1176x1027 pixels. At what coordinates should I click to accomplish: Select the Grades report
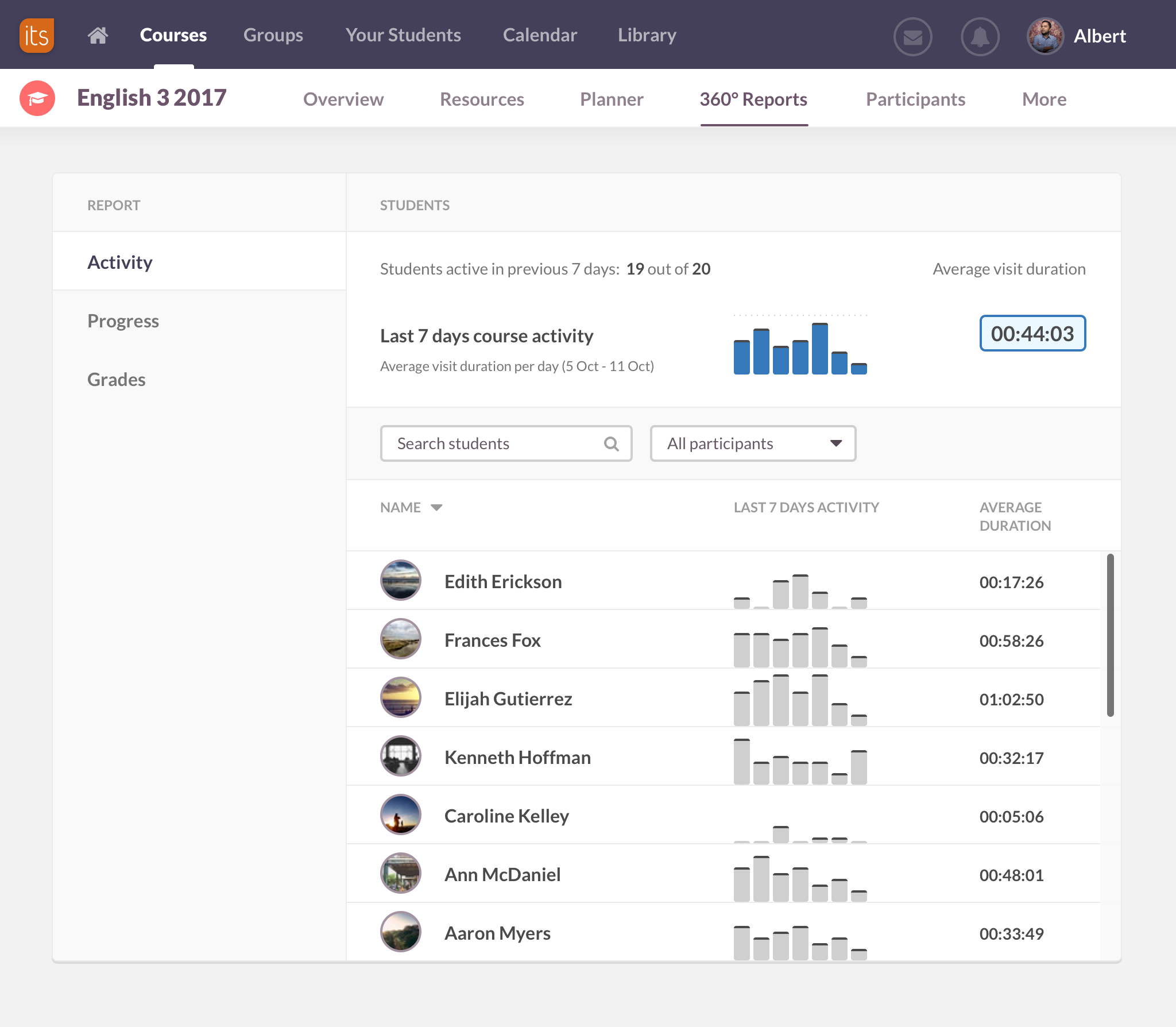(116, 379)
